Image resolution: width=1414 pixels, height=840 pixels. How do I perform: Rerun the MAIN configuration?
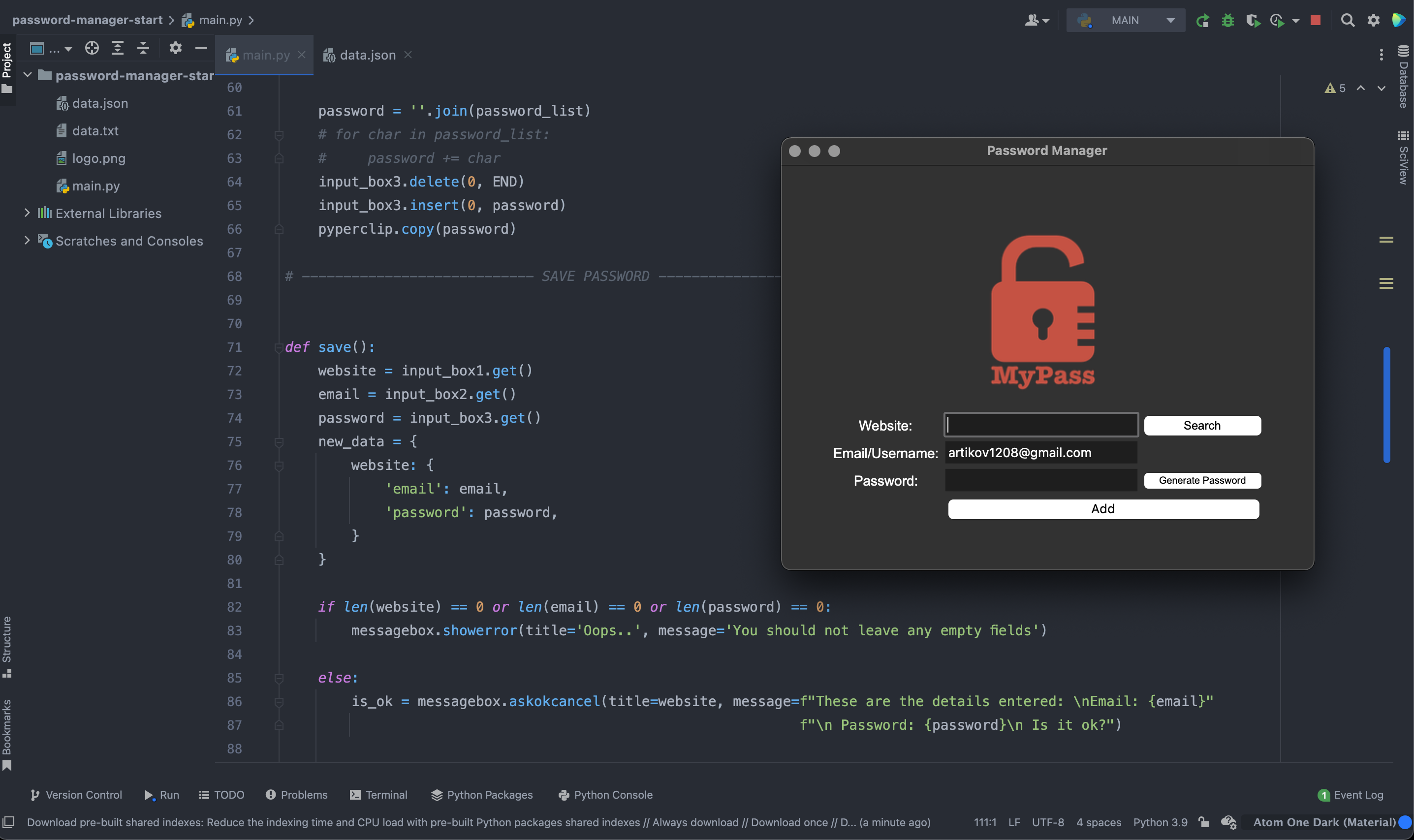(1202, 20)
